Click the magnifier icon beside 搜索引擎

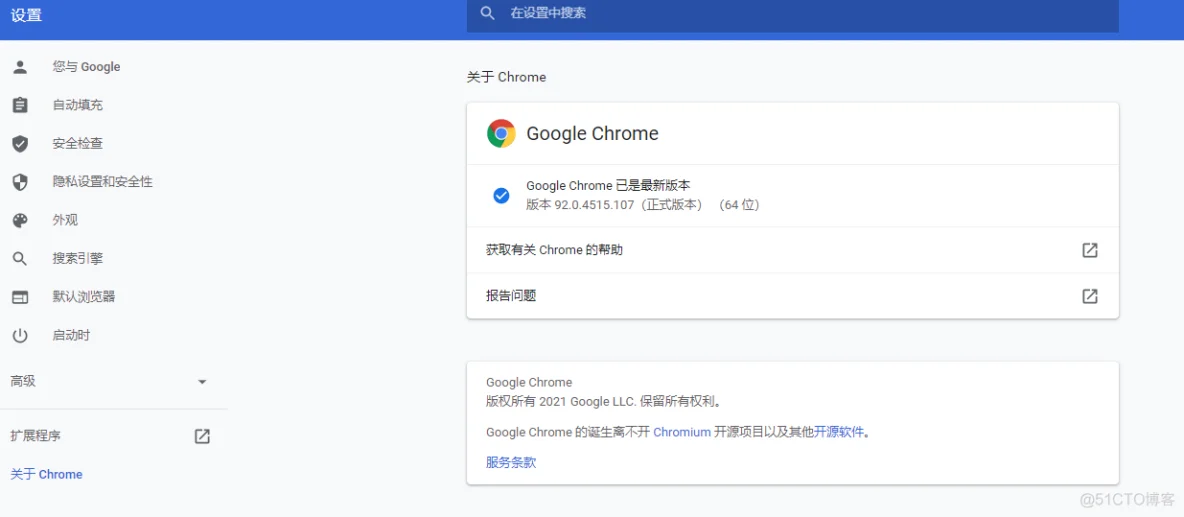20,259
